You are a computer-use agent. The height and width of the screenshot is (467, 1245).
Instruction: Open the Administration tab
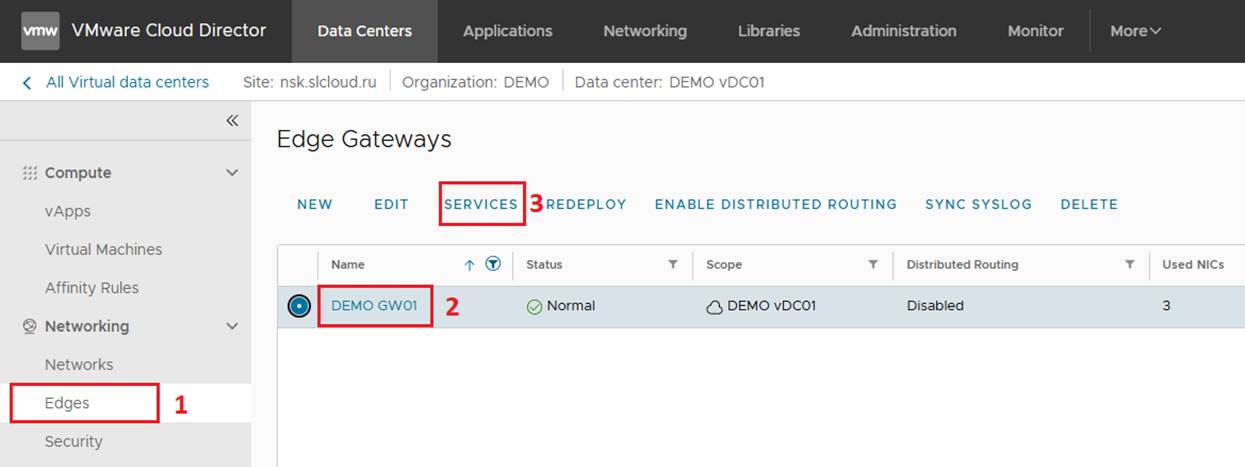903,31
